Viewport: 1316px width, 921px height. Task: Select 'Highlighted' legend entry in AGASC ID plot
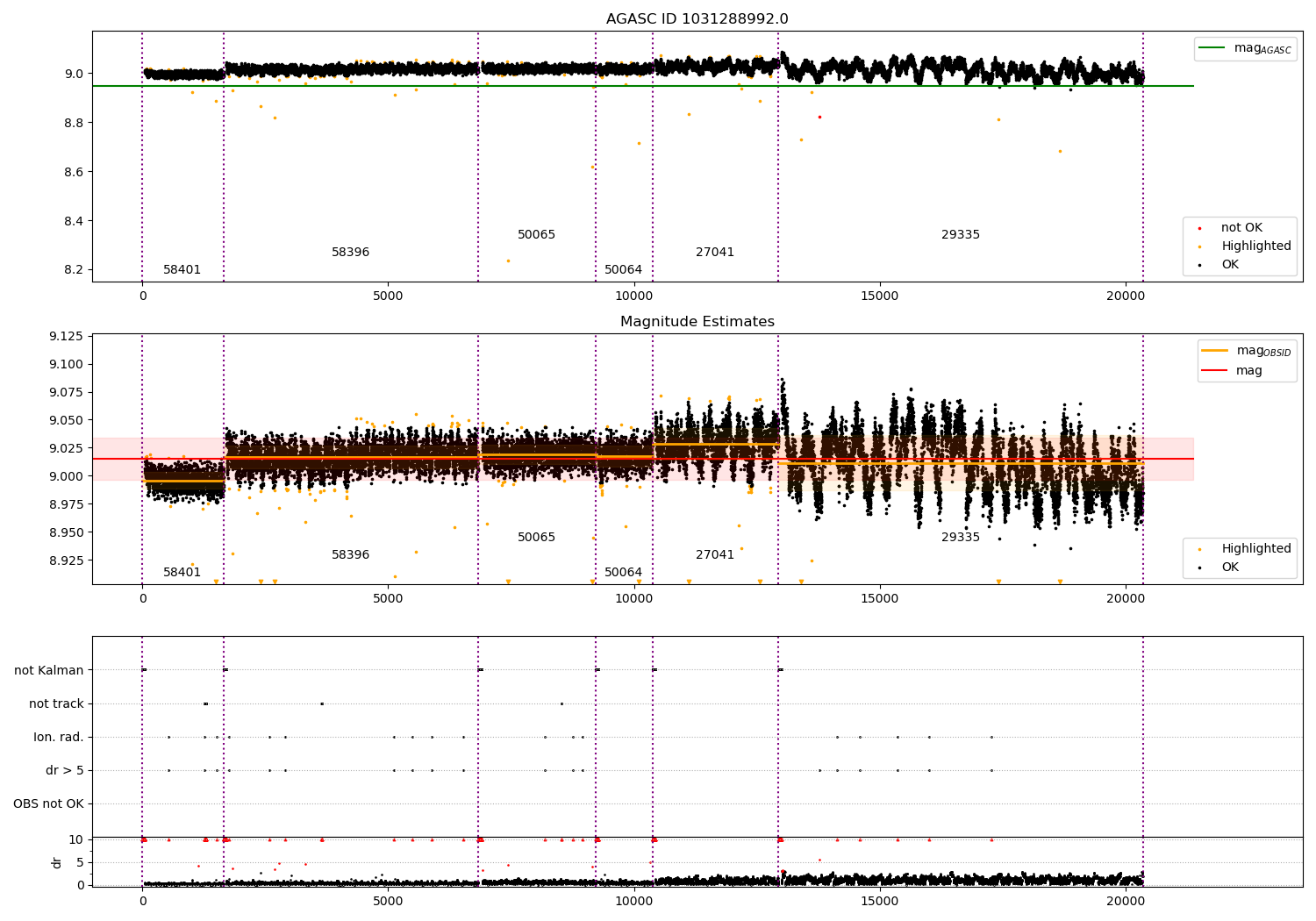click(1256, 246)
